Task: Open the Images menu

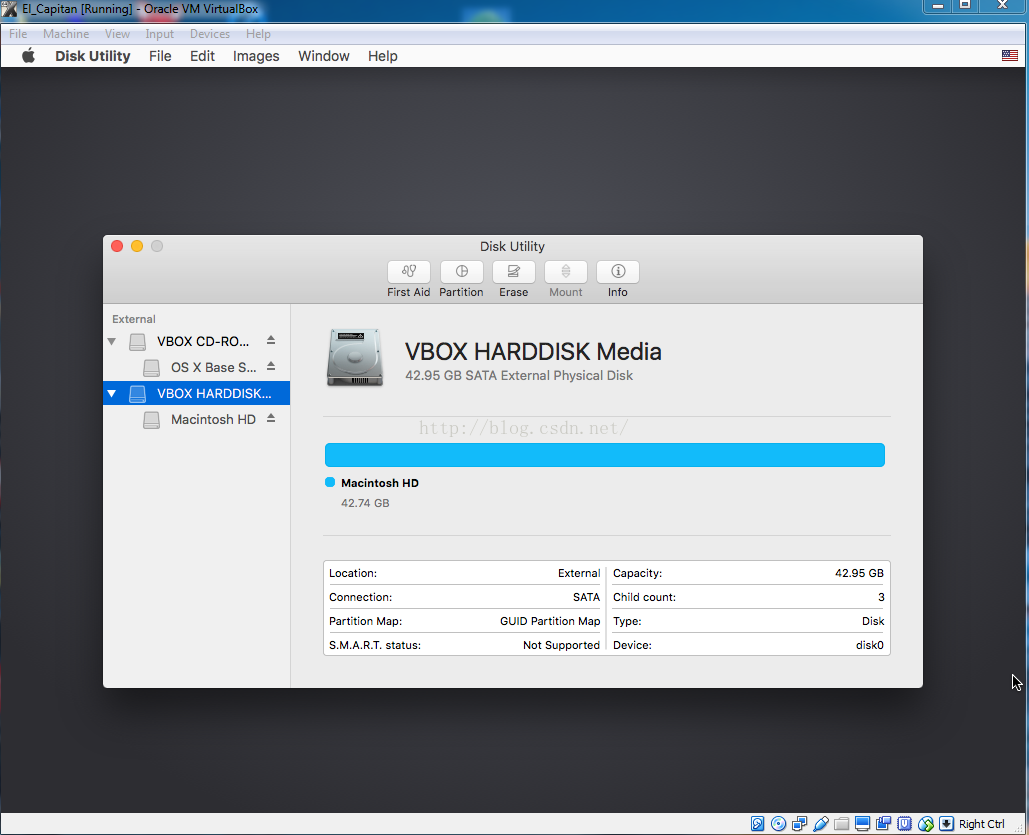Action: (x=256, y=56)
